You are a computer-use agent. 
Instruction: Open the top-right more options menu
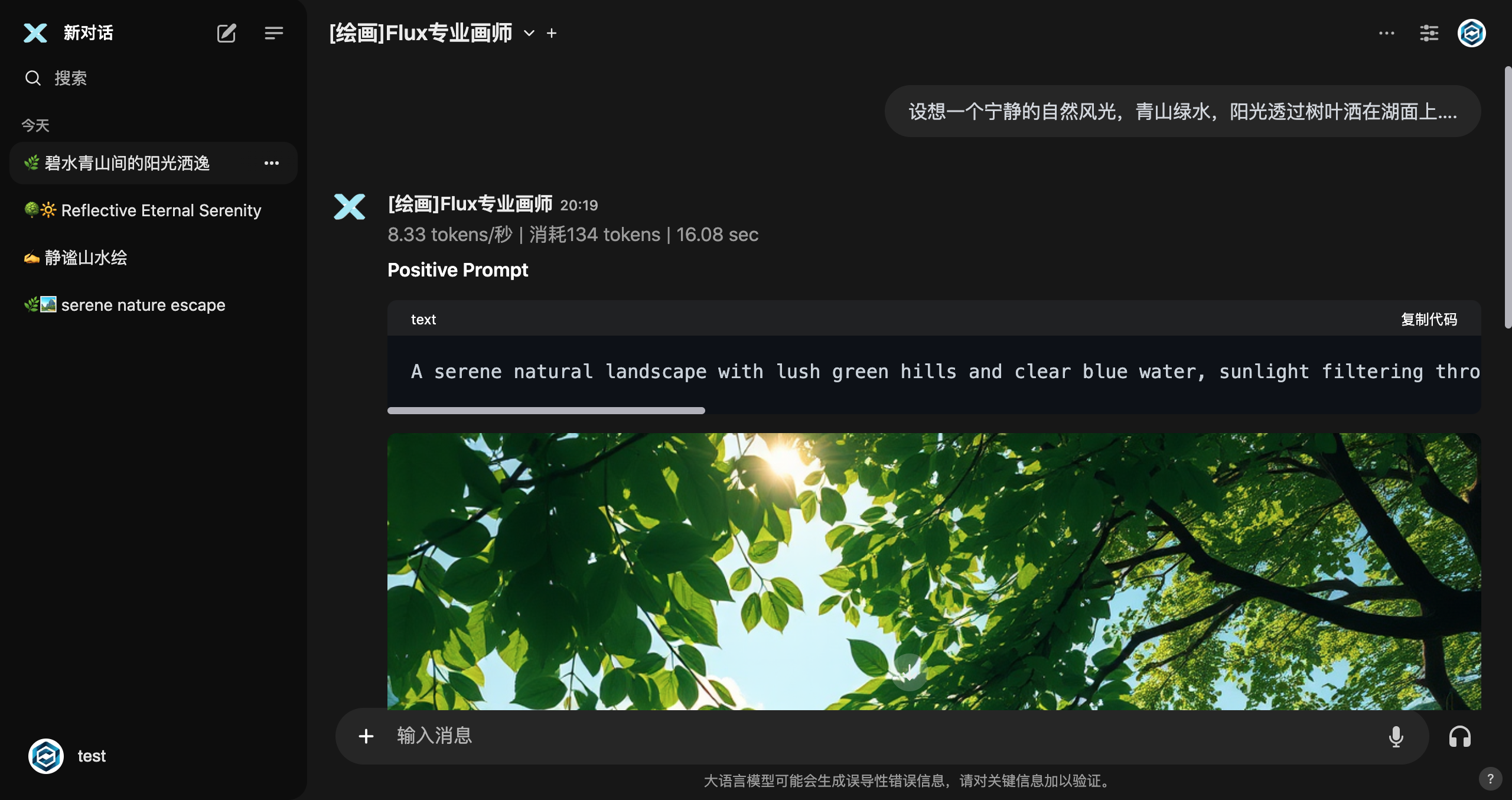click(x=1386, y=33)
